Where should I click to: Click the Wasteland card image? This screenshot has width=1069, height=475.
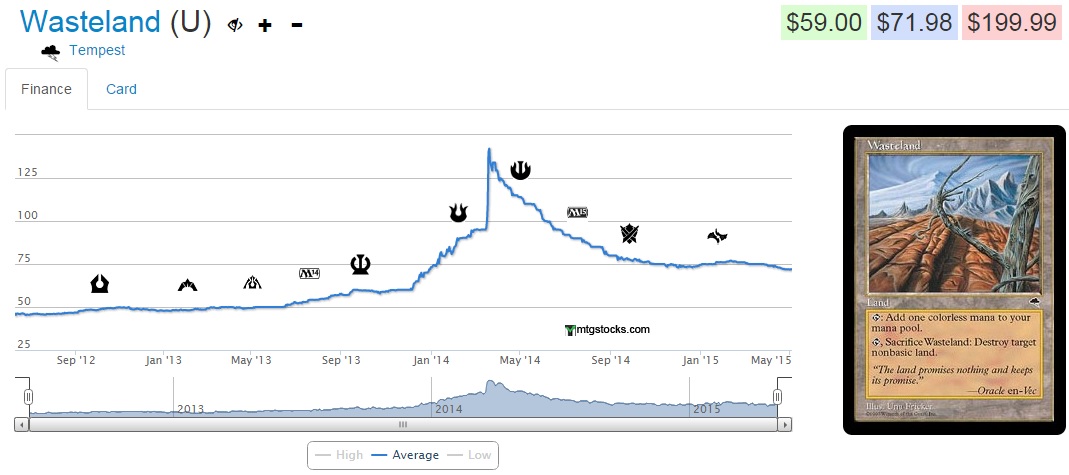click(954, 280)
